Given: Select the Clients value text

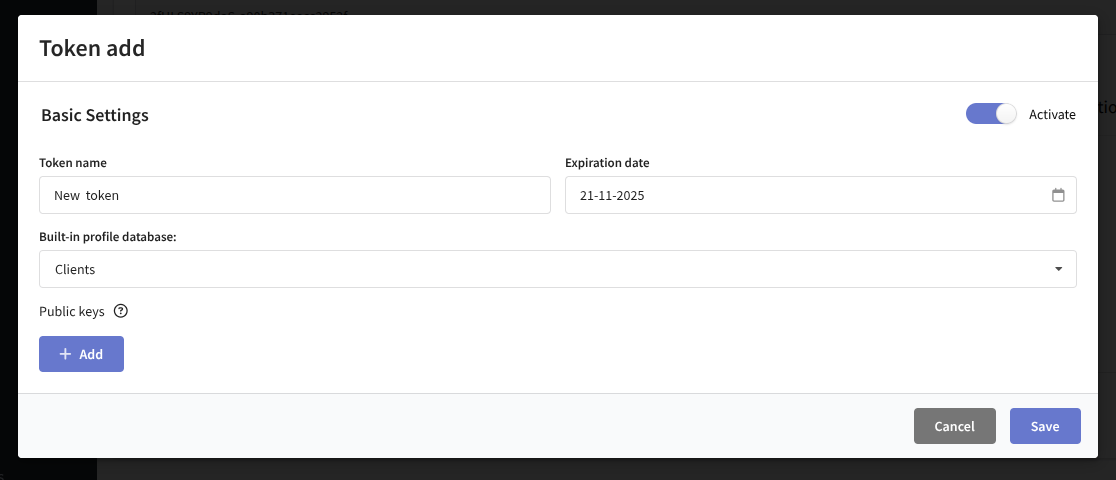Looking at the screenshot, I should click(75, 269).
